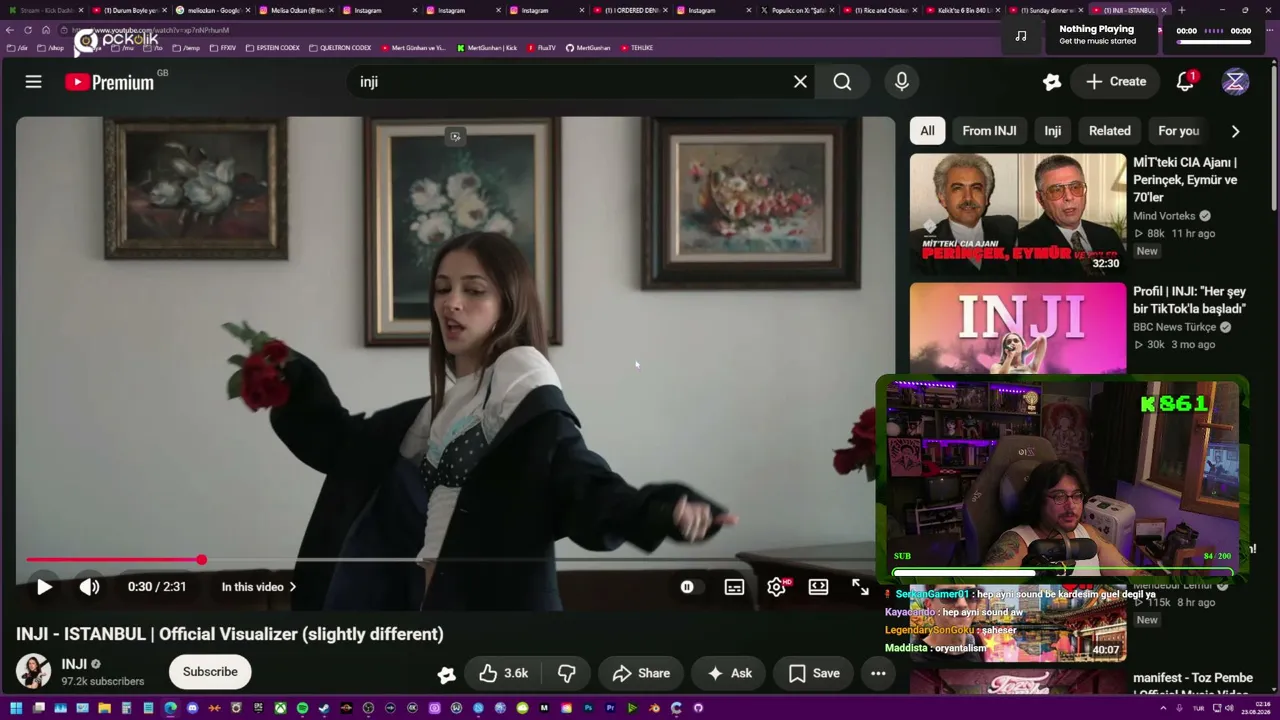Show more filter chips with the arrow
The width and height of the screenshot is (1280, 720).
1235,131
